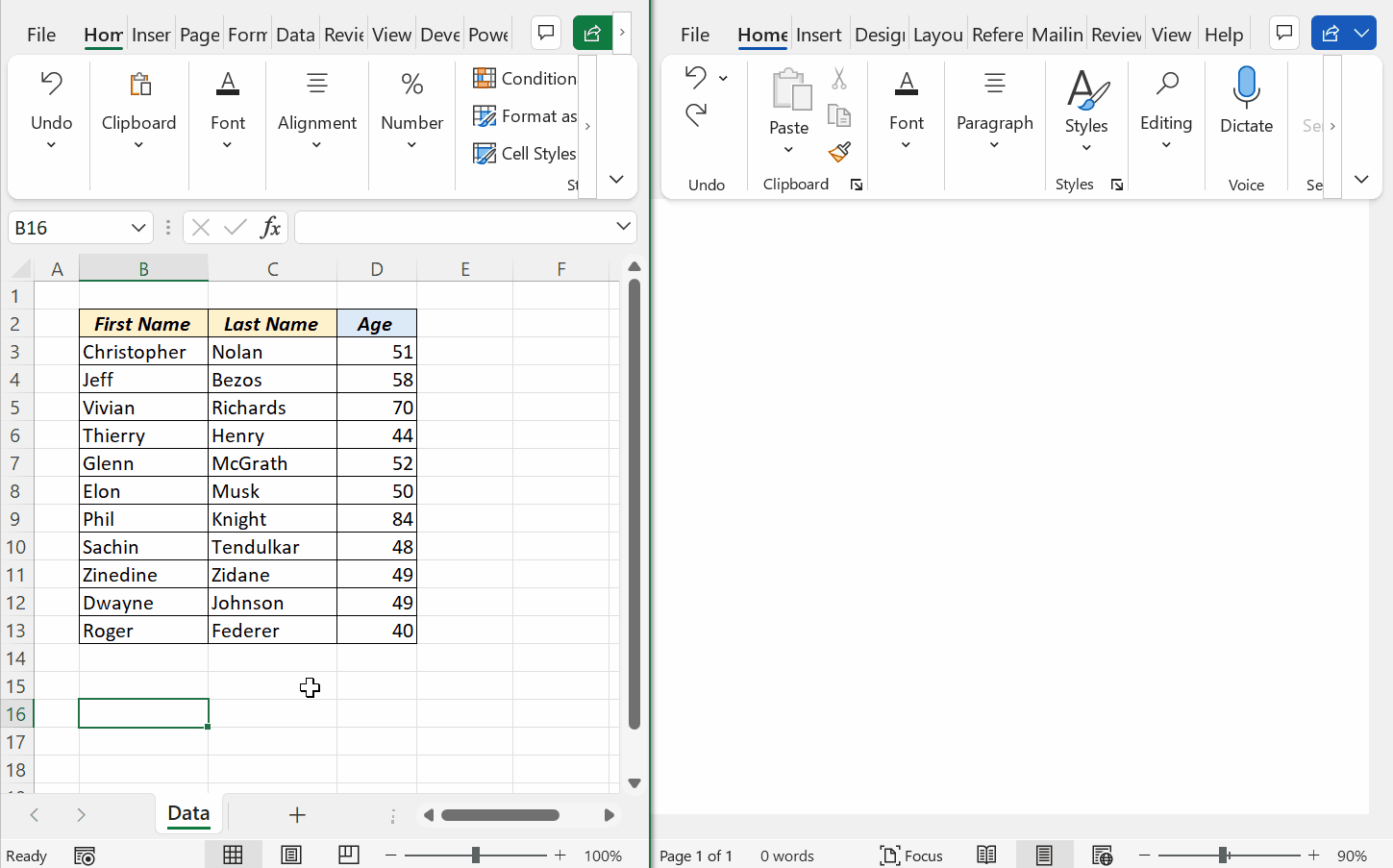The image size is (1393, 868).
Task: Expand the Paste dropdown in Word
Action: tap(788, 150)
